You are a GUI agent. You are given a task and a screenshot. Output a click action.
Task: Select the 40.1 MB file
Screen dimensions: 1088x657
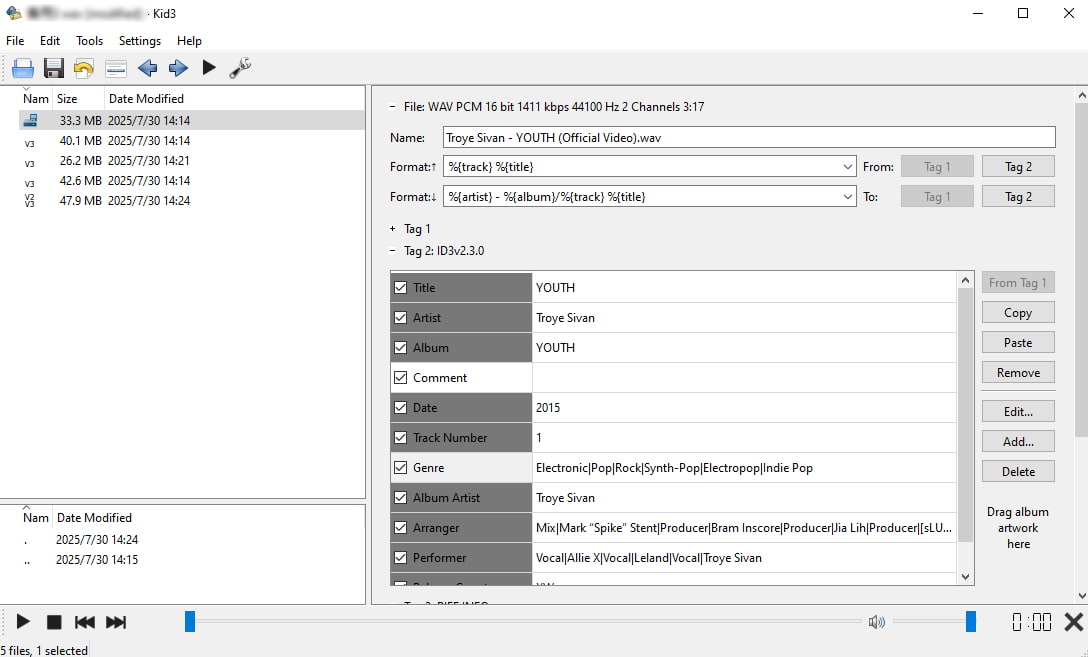tap(192, 141)
